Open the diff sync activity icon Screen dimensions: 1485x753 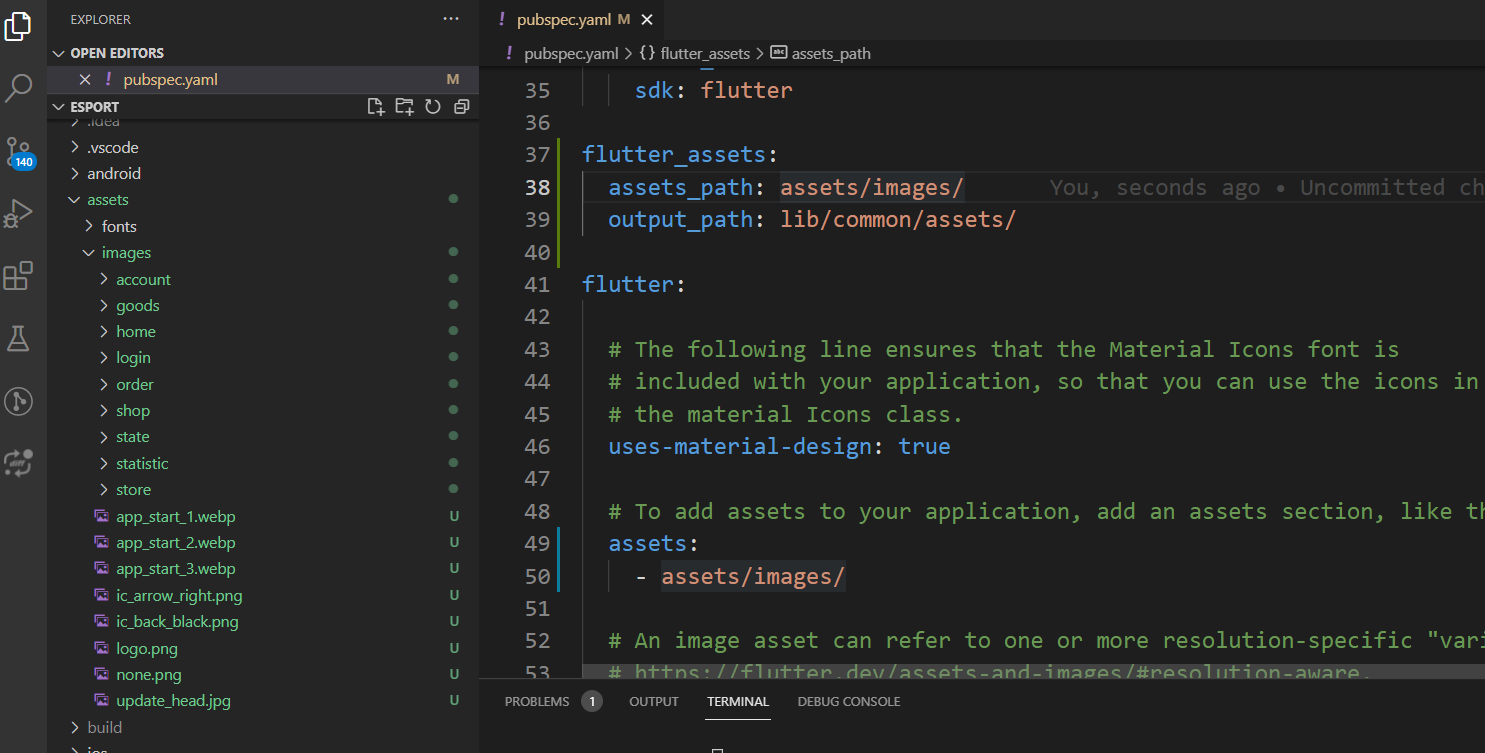click(x=18, y=463)
